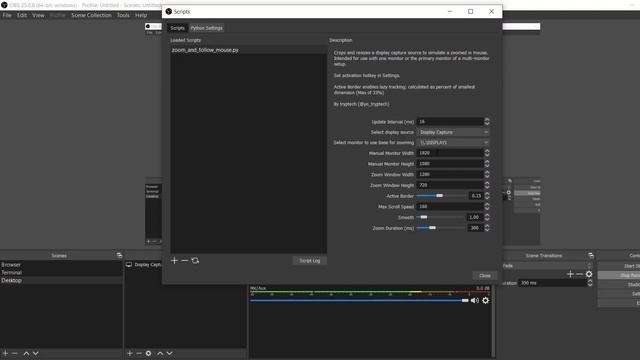Click the highlighted Stop Recording button in Controls

click(x=619, y=276)
